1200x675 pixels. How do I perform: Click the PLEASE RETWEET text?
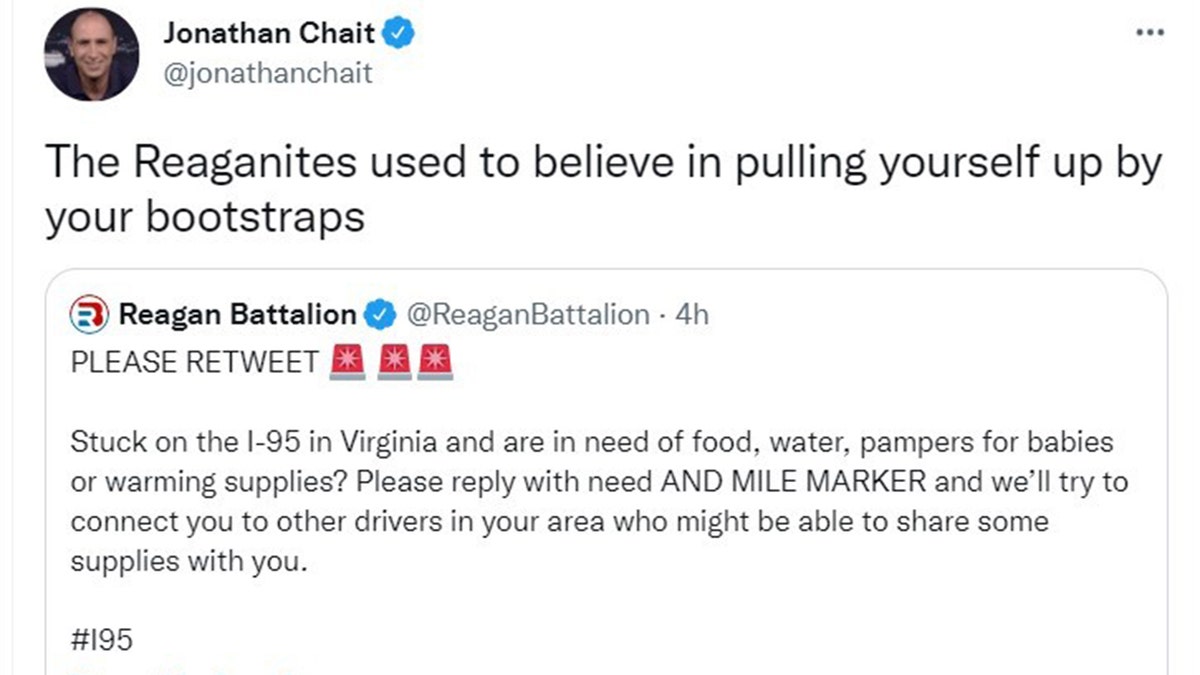point(194,362)
